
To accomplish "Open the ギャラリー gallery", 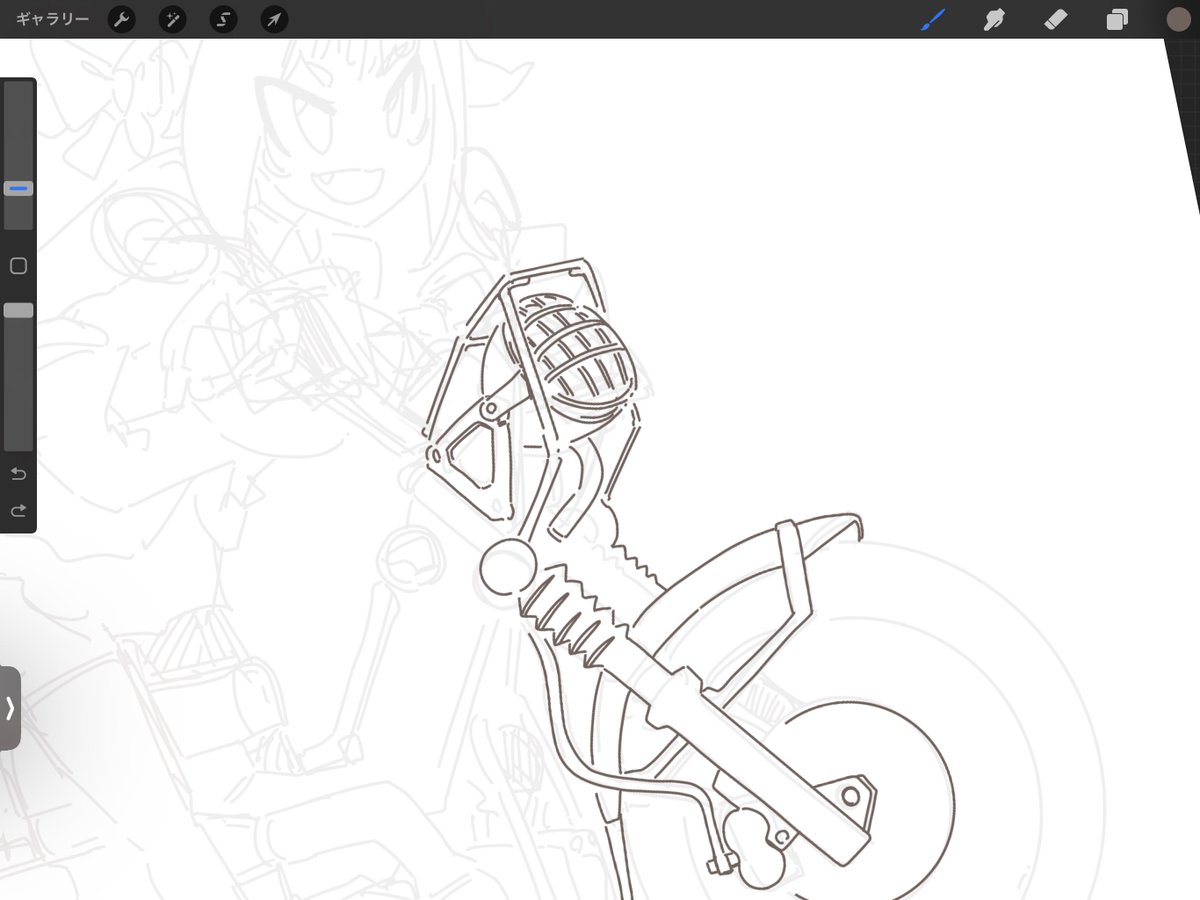I will click(x=52, y=19).
